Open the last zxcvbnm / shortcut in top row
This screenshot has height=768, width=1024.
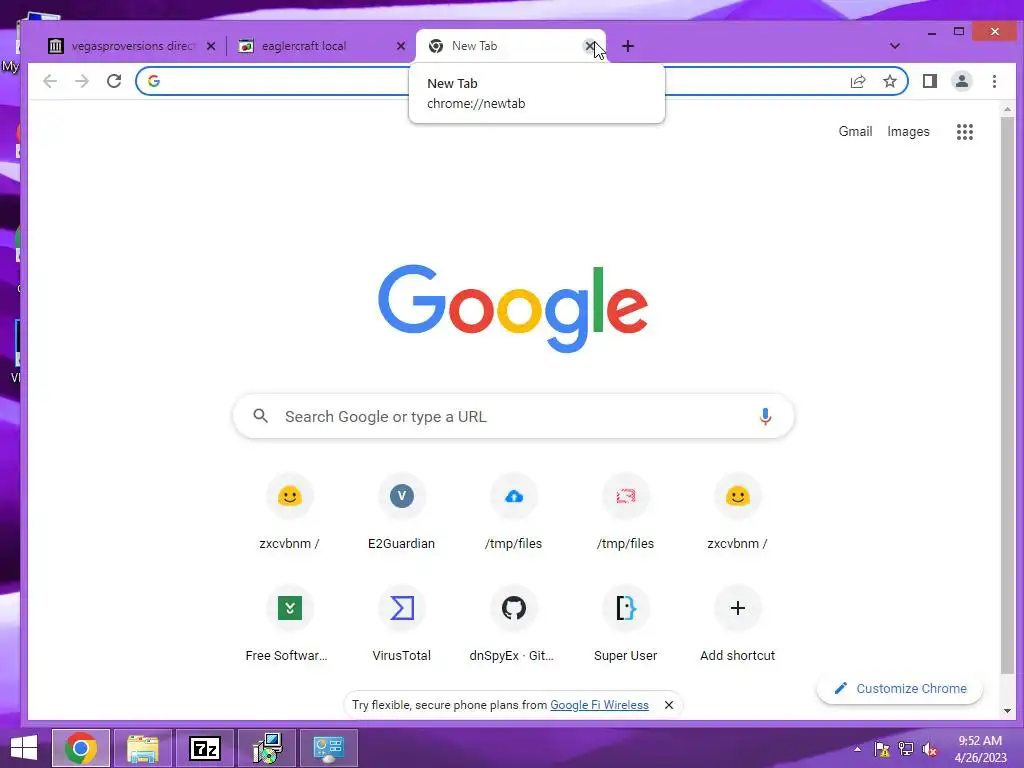[x=737, y=514]
